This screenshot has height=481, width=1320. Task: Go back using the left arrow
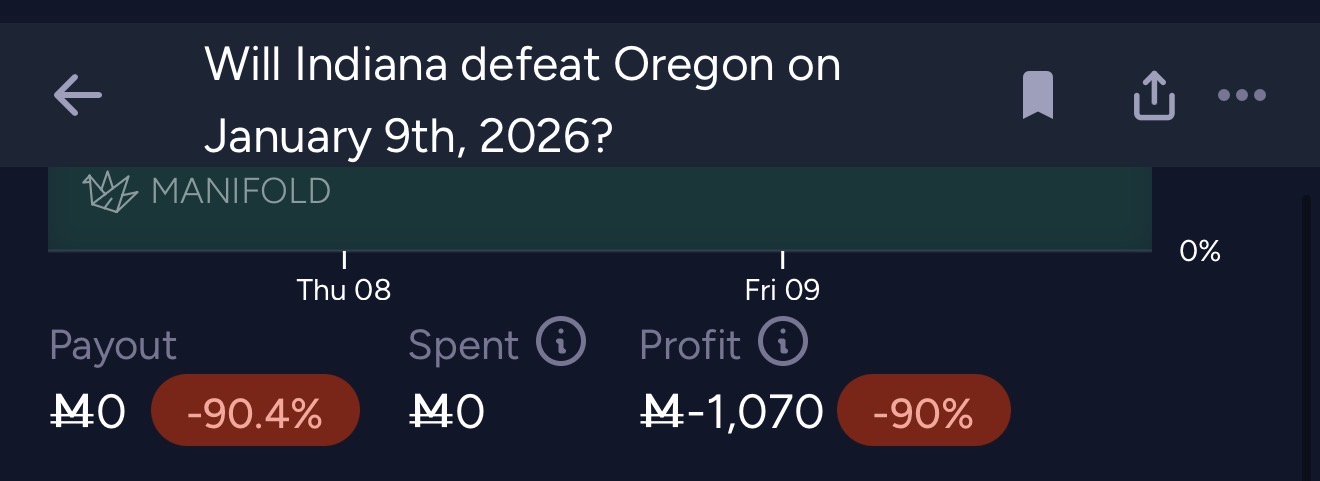point(77,97)
